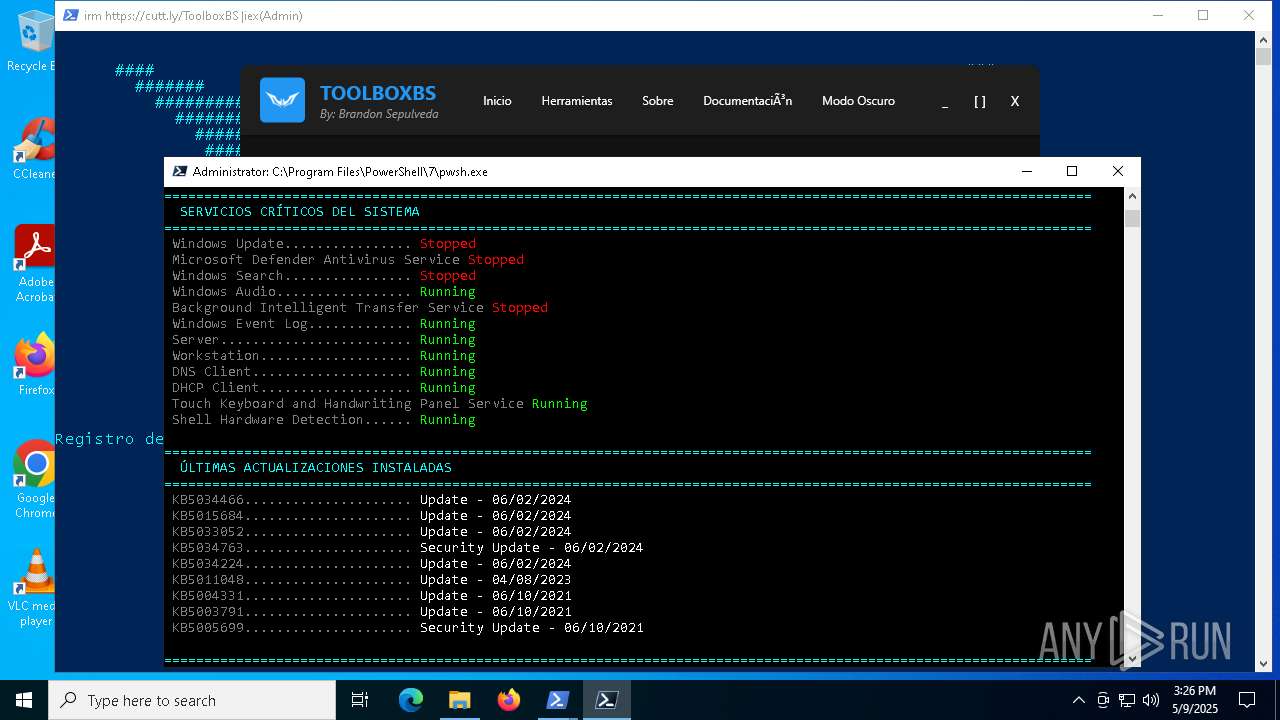Open Task View on the taskbar

360,700
